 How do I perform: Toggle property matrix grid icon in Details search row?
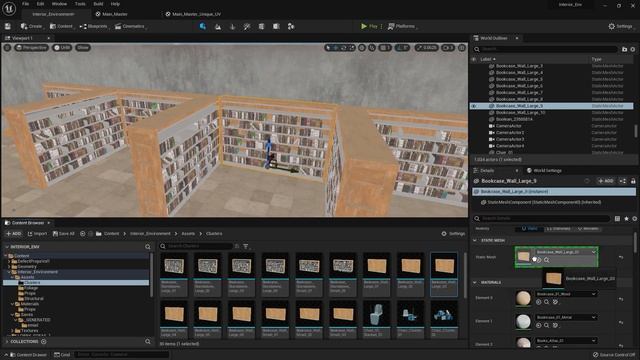tap(617, 219)
